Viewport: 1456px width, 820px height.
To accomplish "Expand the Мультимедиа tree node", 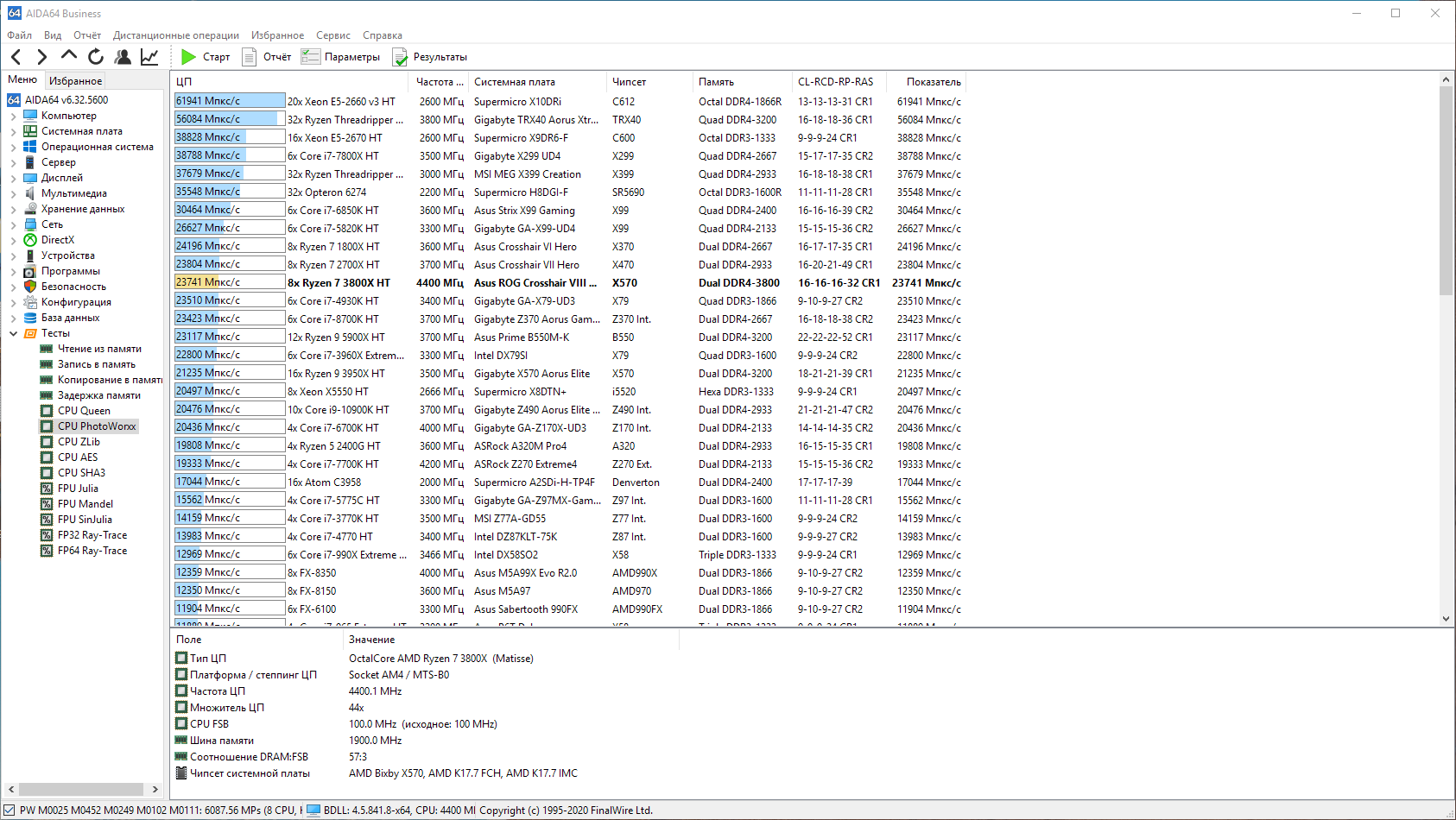I will [13, 193].
